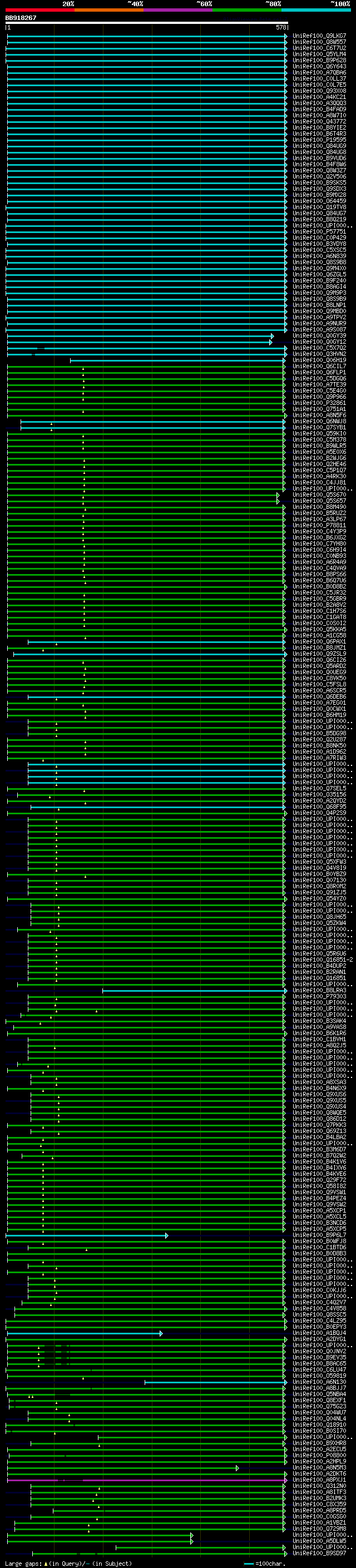Image resolution: width=356 pixels, height=1568 pixels.
Task: Open the UniRef100_P19595 hit entry
Action: pyautogui.click(x=319, y=140)
